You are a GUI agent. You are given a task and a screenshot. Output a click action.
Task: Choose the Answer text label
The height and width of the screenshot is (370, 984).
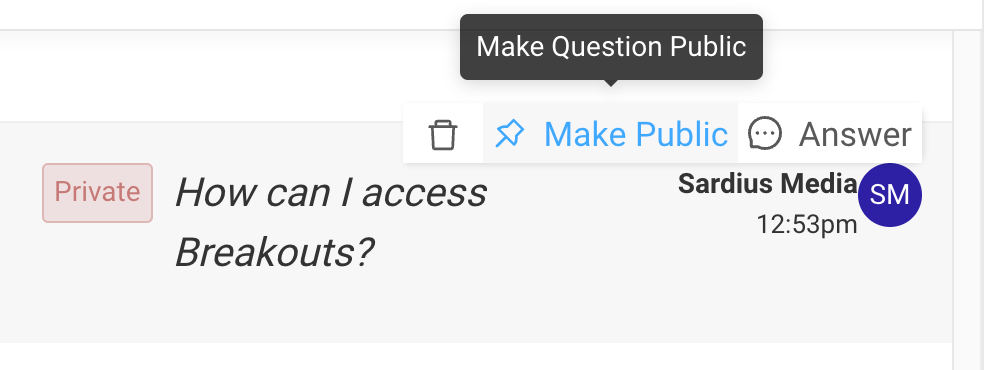[855, 134]
